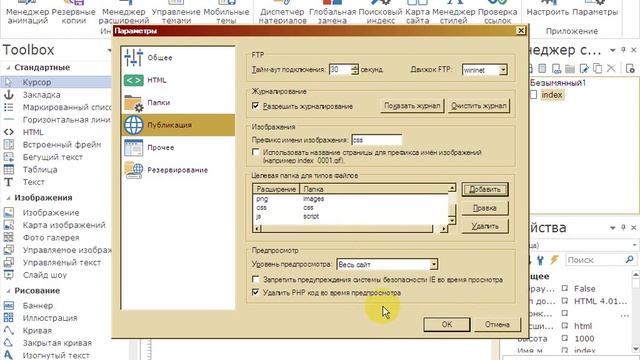Toggle the IE security warnings checkbox
This screenshot has height=360, width=640.
(x=256, y=280)
